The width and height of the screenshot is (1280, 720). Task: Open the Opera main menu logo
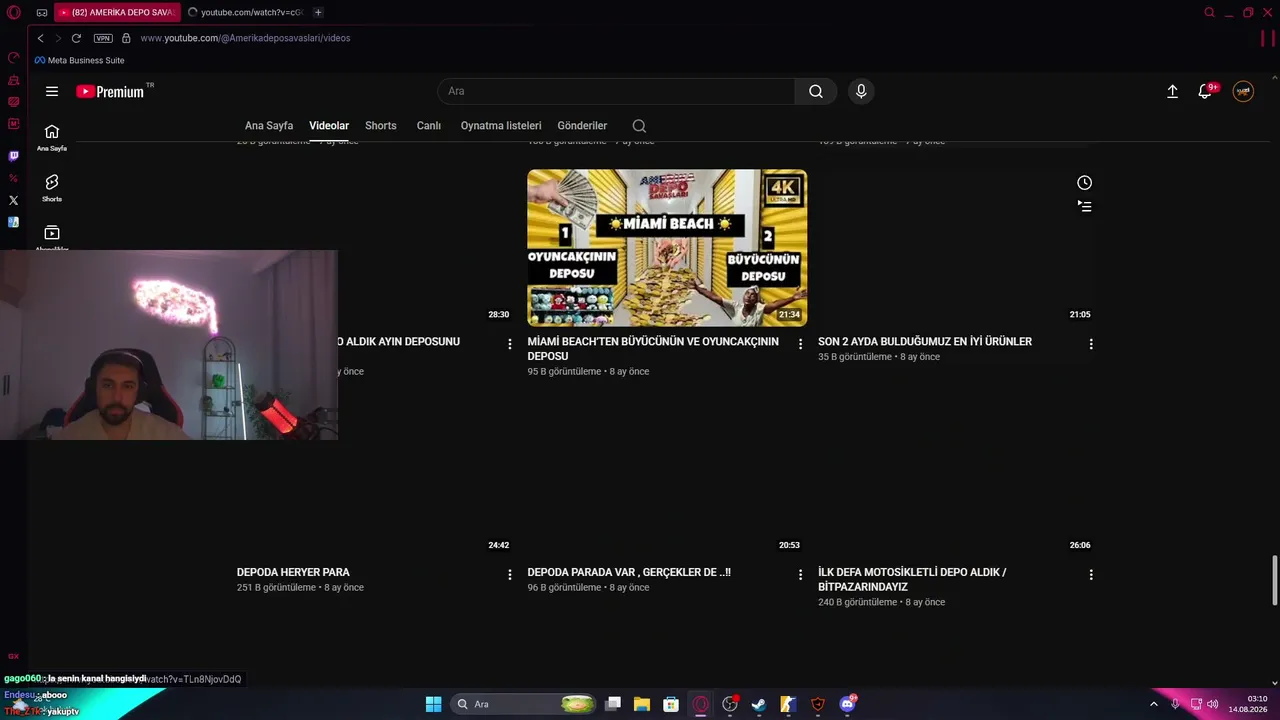(x=13, y=13)
